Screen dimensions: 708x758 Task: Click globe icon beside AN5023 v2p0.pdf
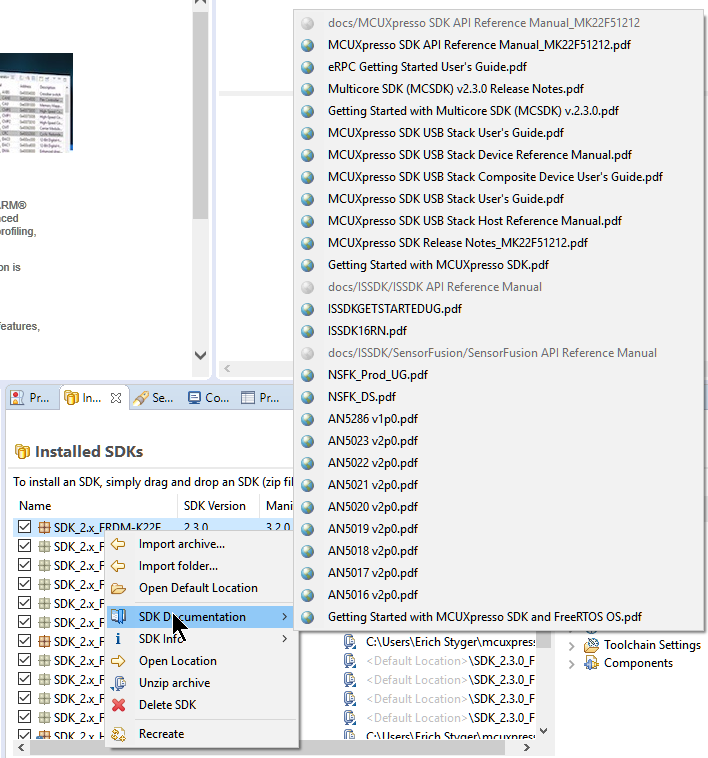[307, 441]
